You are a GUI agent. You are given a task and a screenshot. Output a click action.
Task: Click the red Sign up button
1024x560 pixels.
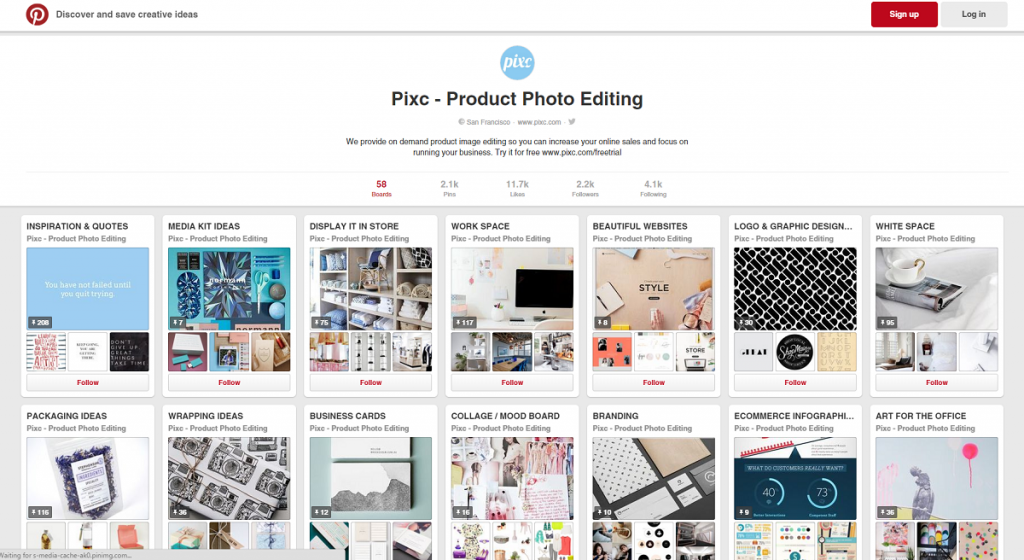coord(904,14)
